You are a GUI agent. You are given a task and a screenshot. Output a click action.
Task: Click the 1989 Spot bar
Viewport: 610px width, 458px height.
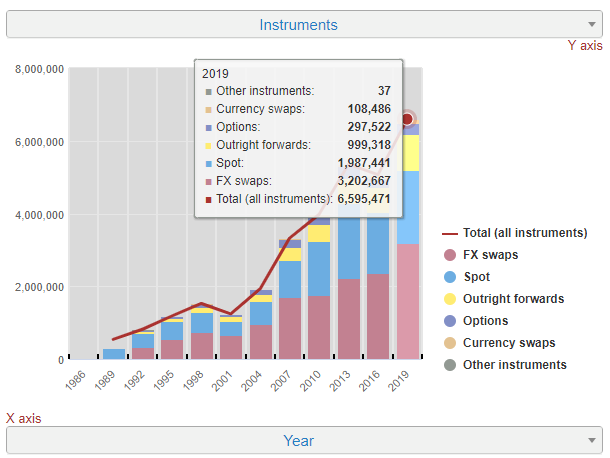[x=114, y=354]
